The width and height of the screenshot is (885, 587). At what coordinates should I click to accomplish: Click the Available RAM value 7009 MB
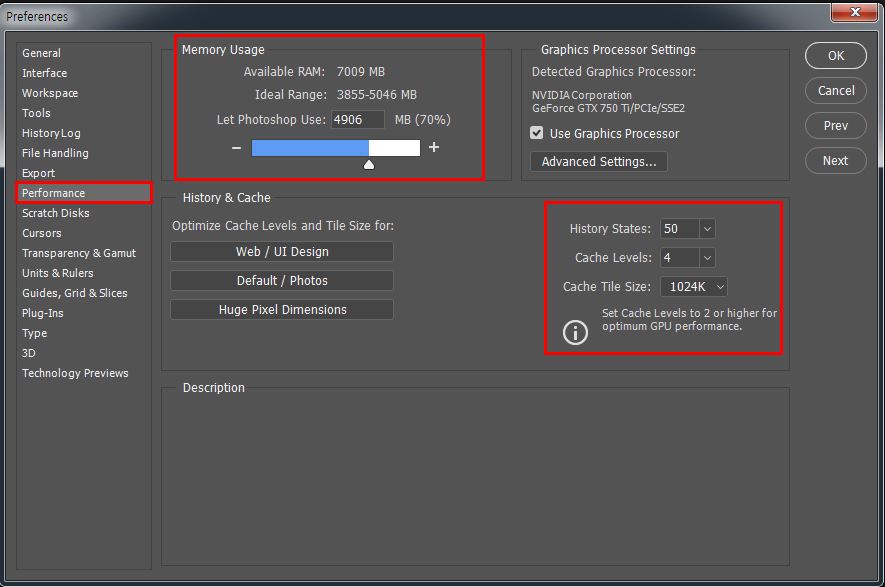coord(361,72)
